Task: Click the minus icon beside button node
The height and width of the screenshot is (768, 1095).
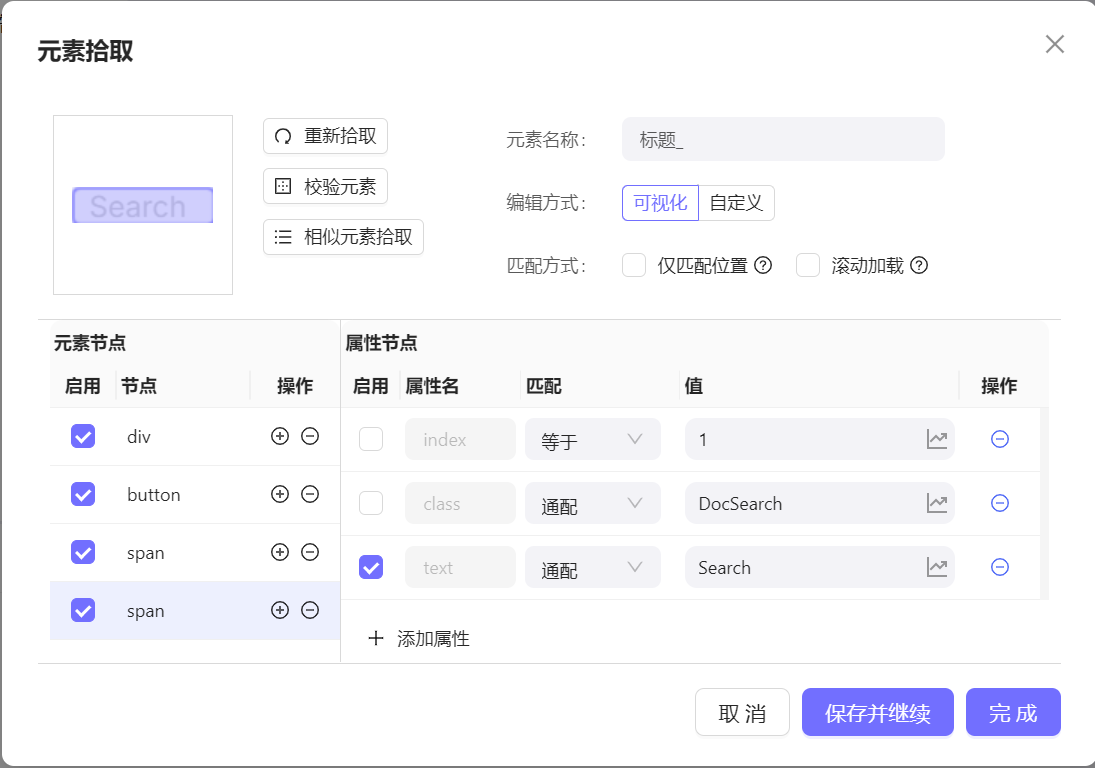Action: click(x=310, y=495)
